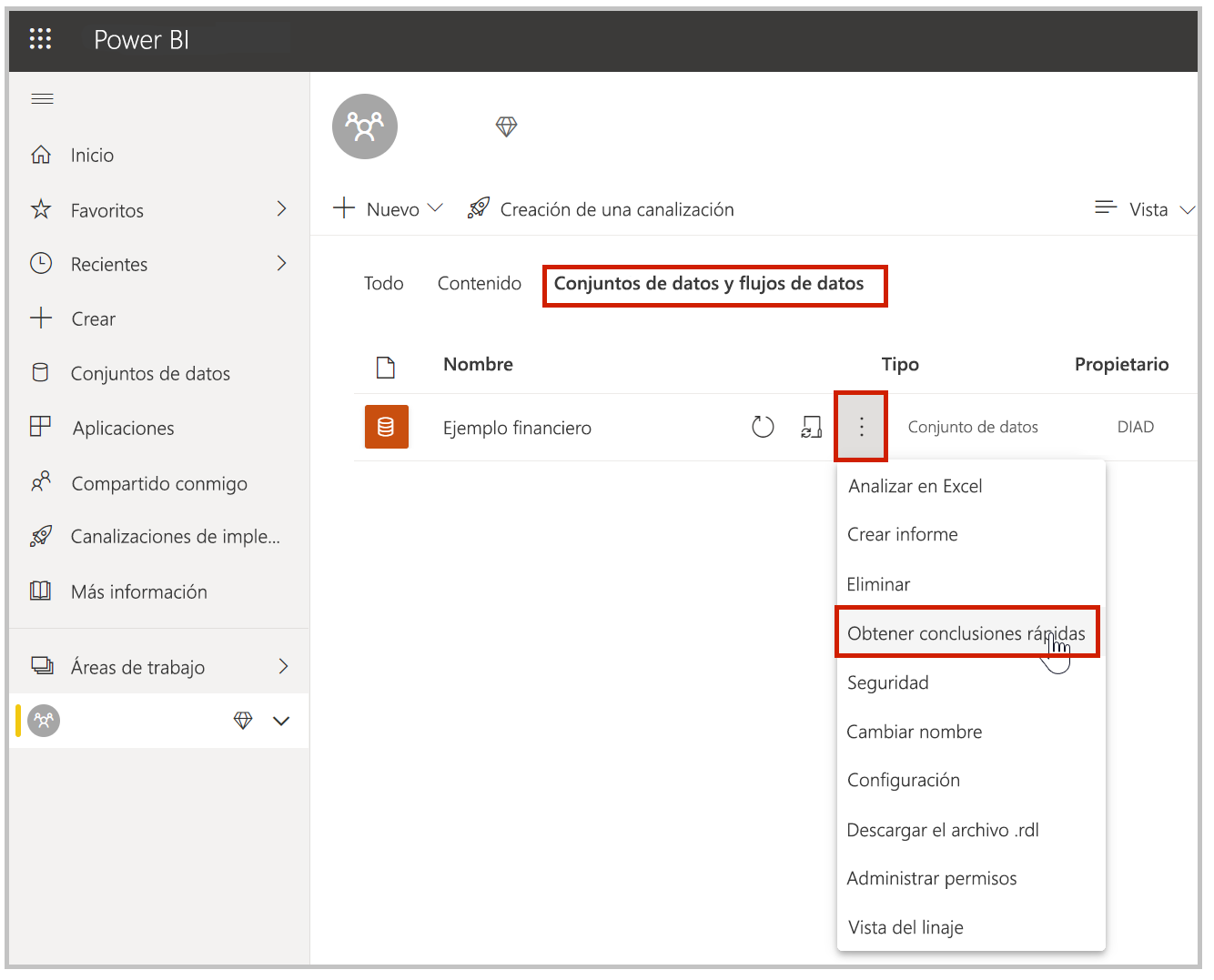Viewport: 1214px width, 980px height.
Task: Click the Compartido conmigo people icon
Action: (x=41, y=481)
